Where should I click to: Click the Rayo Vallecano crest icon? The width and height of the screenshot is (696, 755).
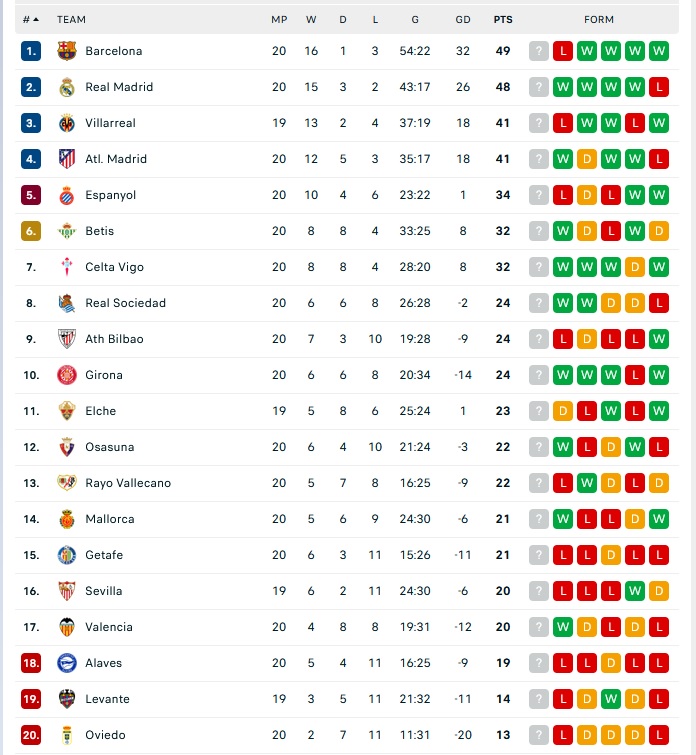67,483
